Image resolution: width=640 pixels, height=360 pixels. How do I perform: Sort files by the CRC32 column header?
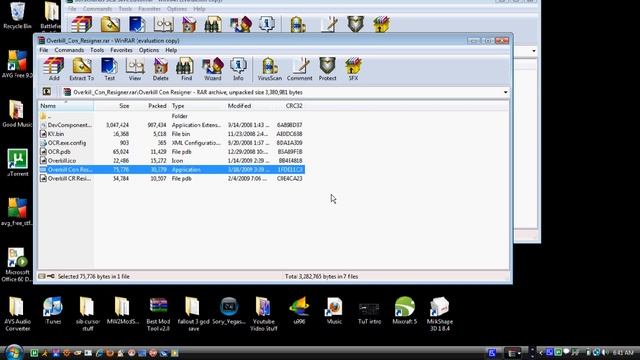289,106
